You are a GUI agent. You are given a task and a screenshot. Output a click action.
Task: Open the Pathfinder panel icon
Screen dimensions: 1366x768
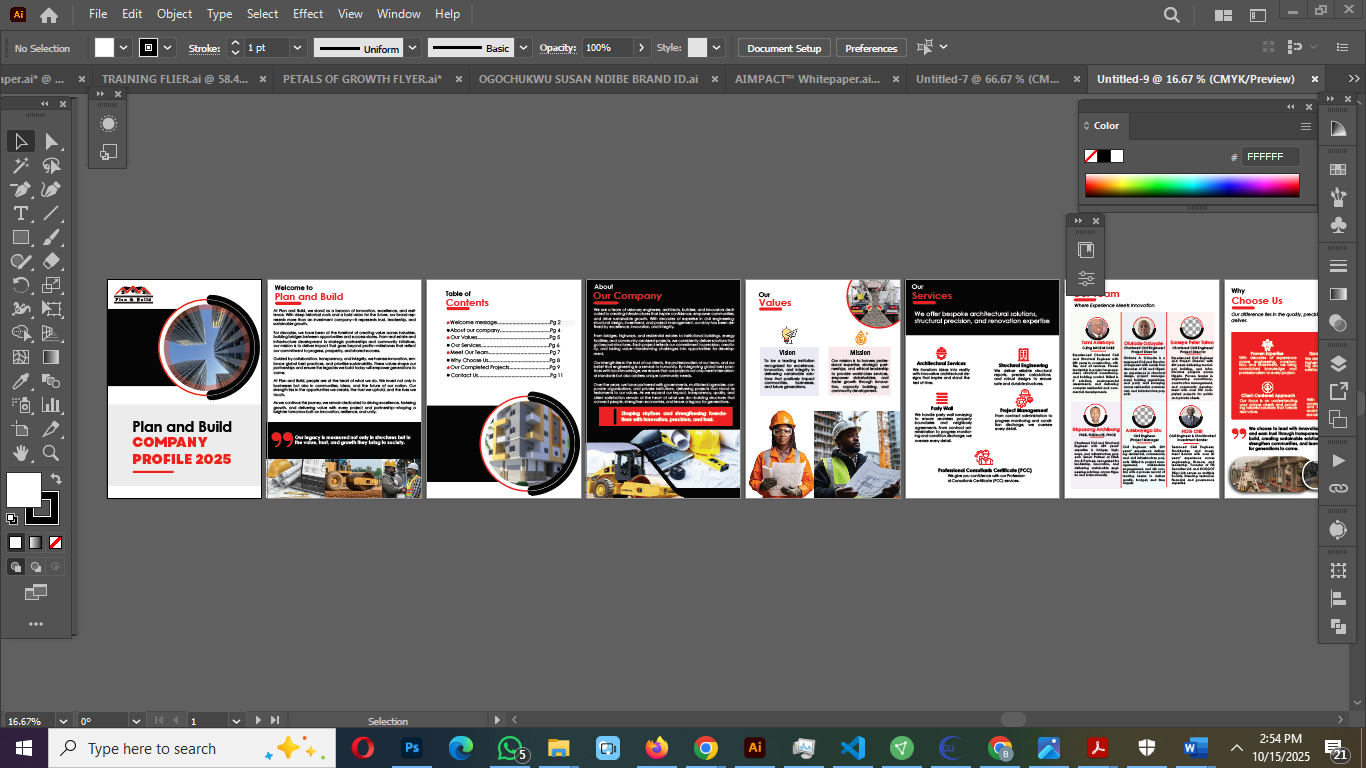point(1338,626)
